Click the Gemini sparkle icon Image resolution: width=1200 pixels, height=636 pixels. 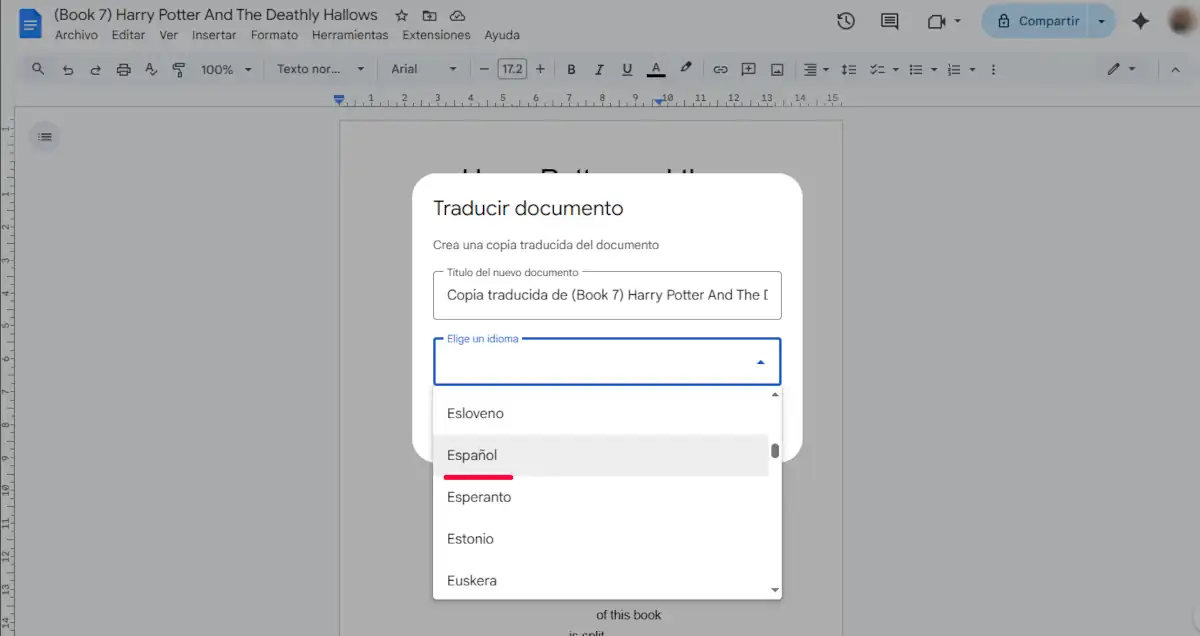coord(1140,21)
